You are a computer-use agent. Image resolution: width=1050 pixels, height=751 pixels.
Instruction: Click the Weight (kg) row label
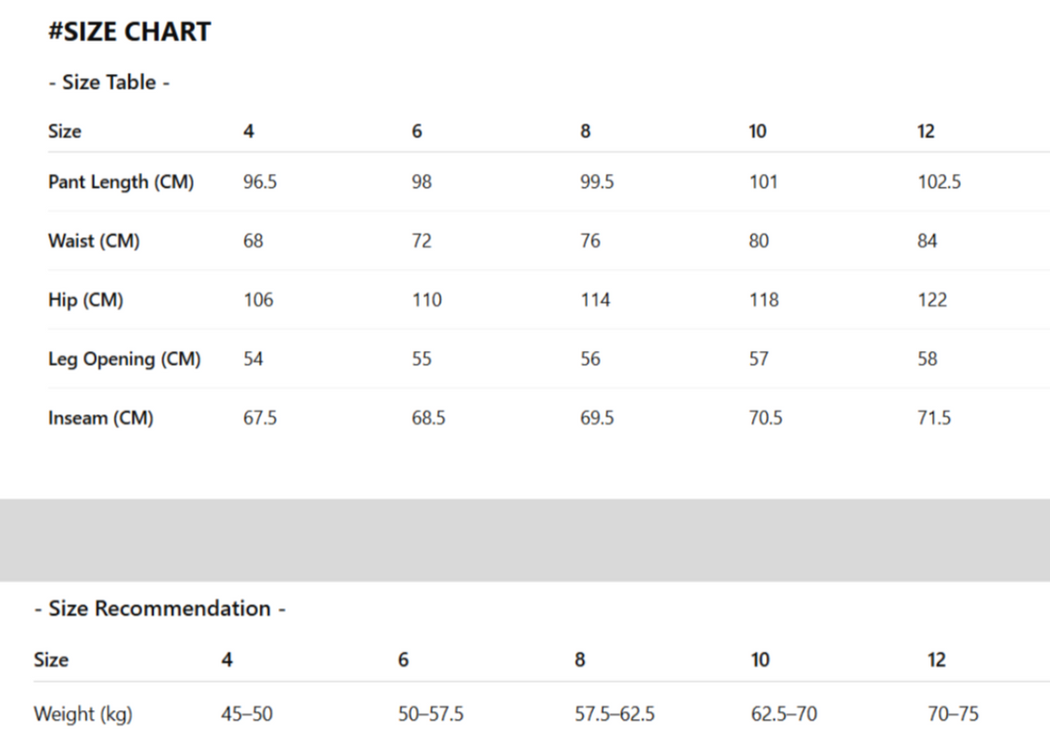pos(83,714)
